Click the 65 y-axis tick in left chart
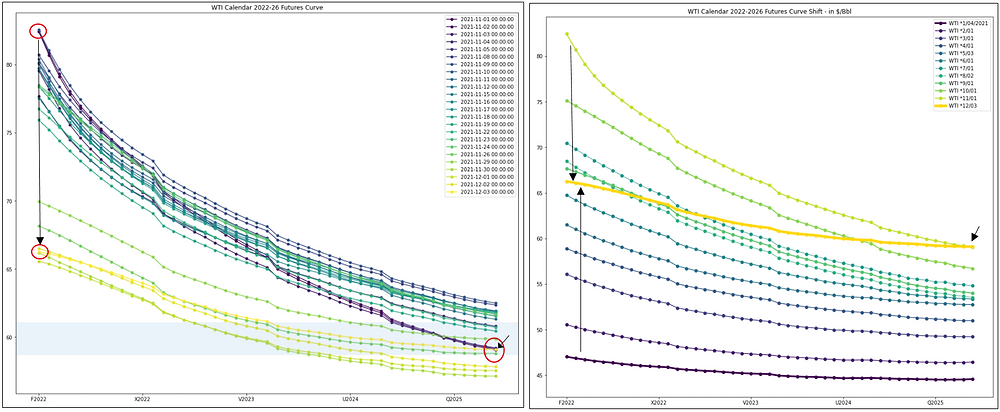The width and height of the screenshot is (1000, 412). 10,269
